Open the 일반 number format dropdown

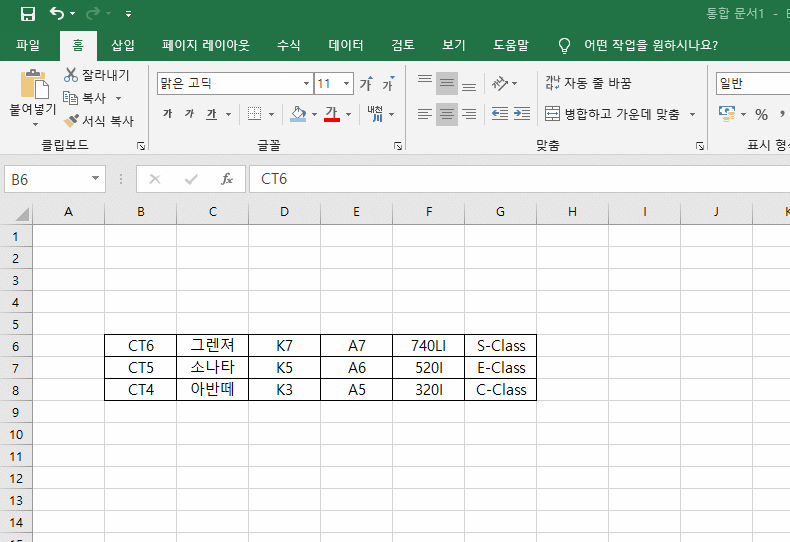(753, 83)
